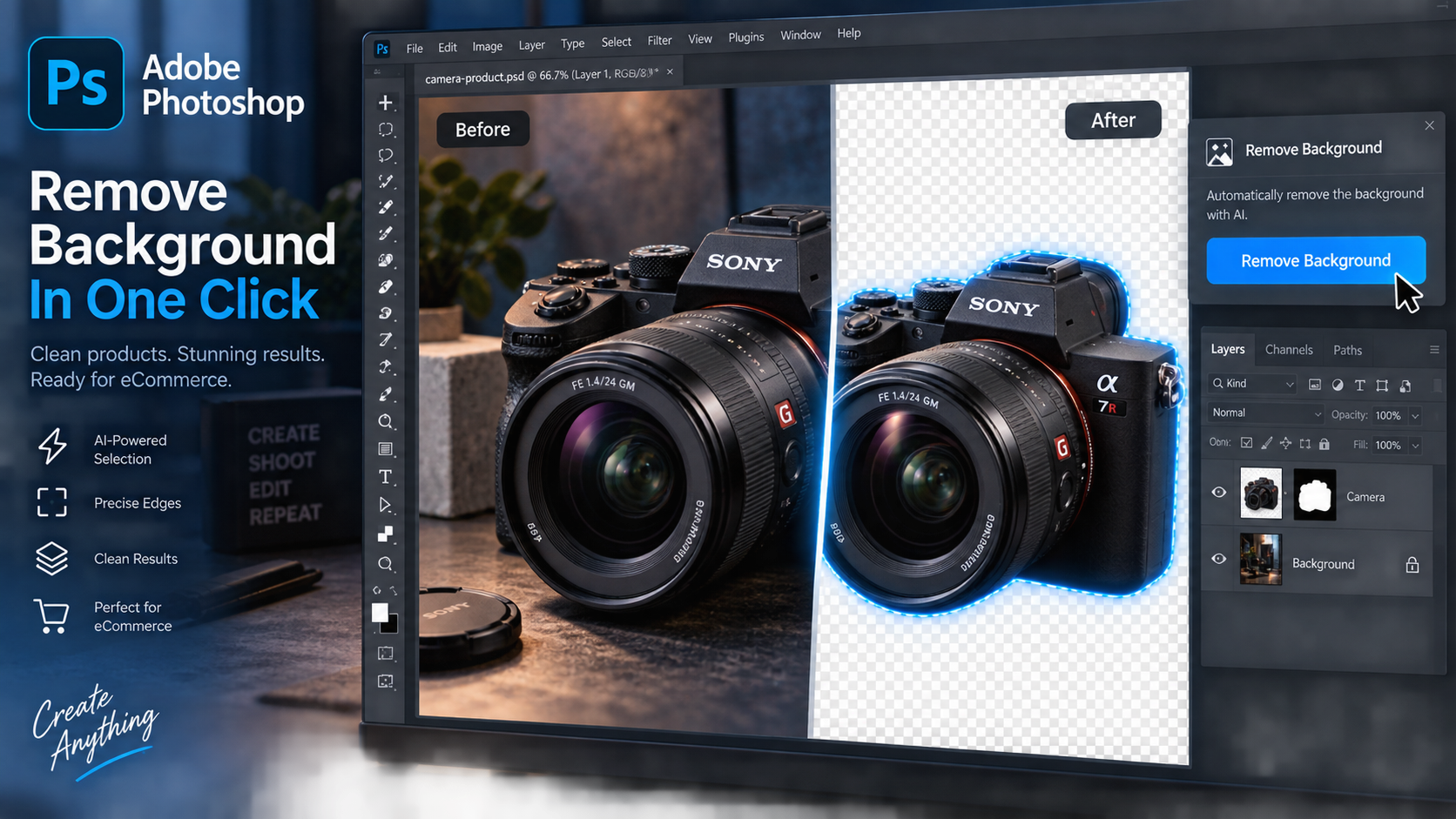Screen dimensions: 1456x819
Task: Click the magnifier tool above the gradient icon
Action: tap(386, 422)
